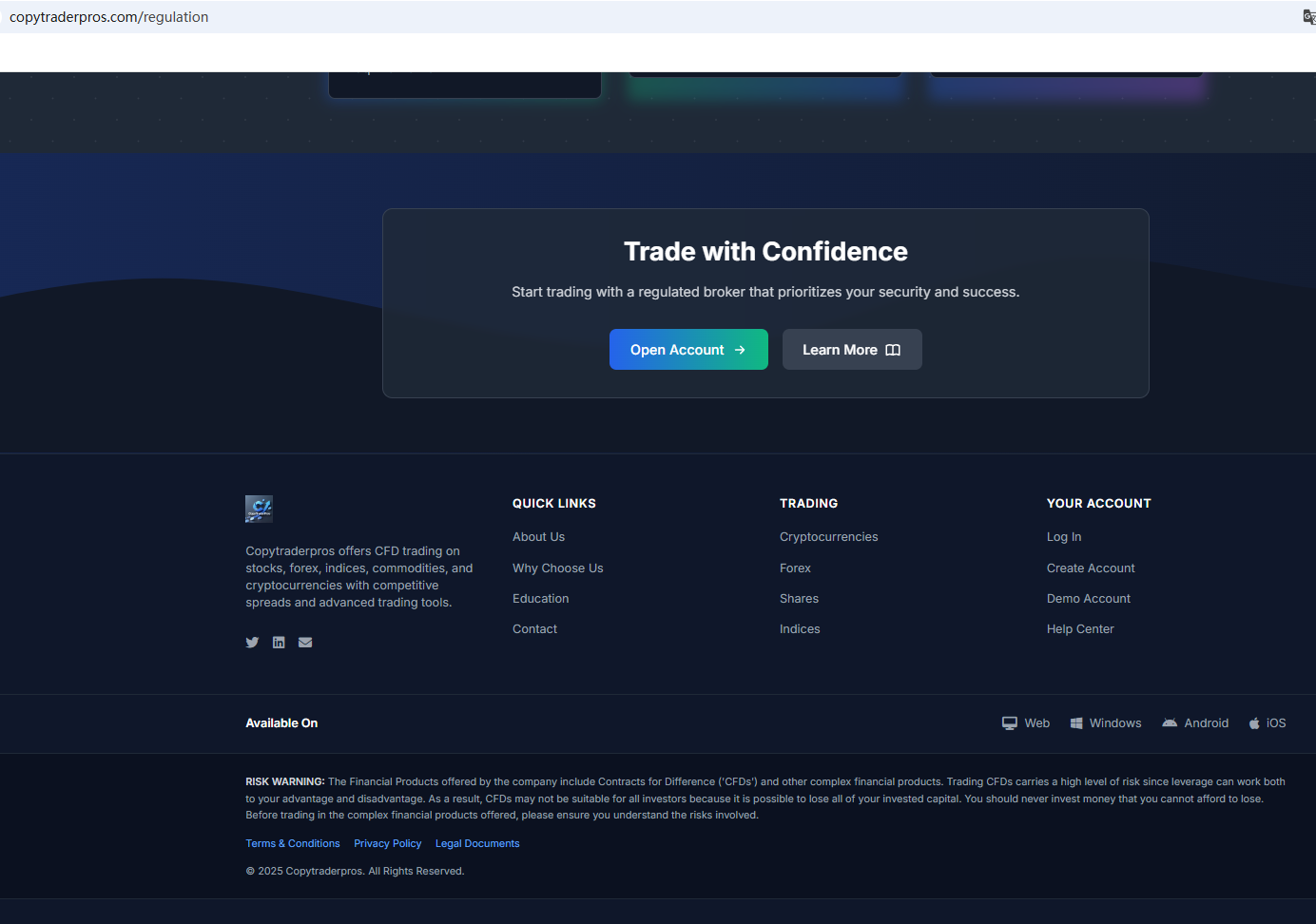Open the Demo Account link
The image size is (1316, 924).
(x=1088, y=599)
